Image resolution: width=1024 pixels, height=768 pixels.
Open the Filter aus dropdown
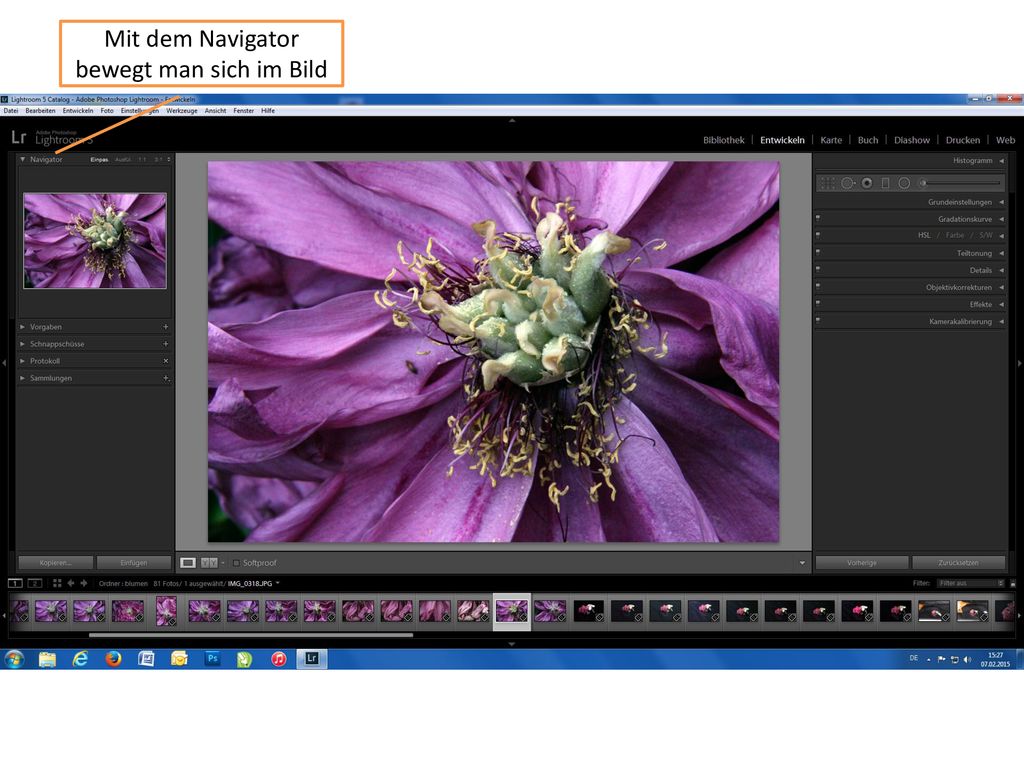click(970, 583)
